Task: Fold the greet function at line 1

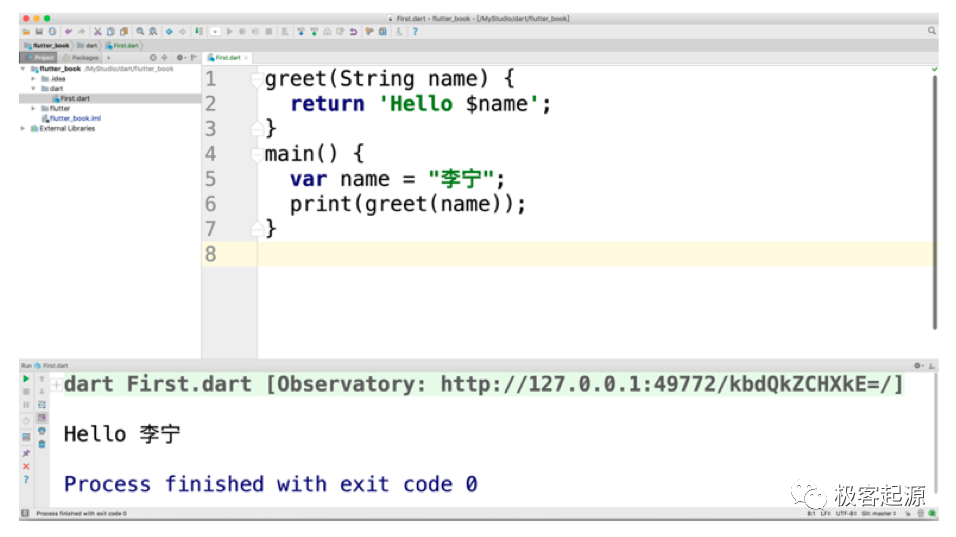Action: [257, 79]
